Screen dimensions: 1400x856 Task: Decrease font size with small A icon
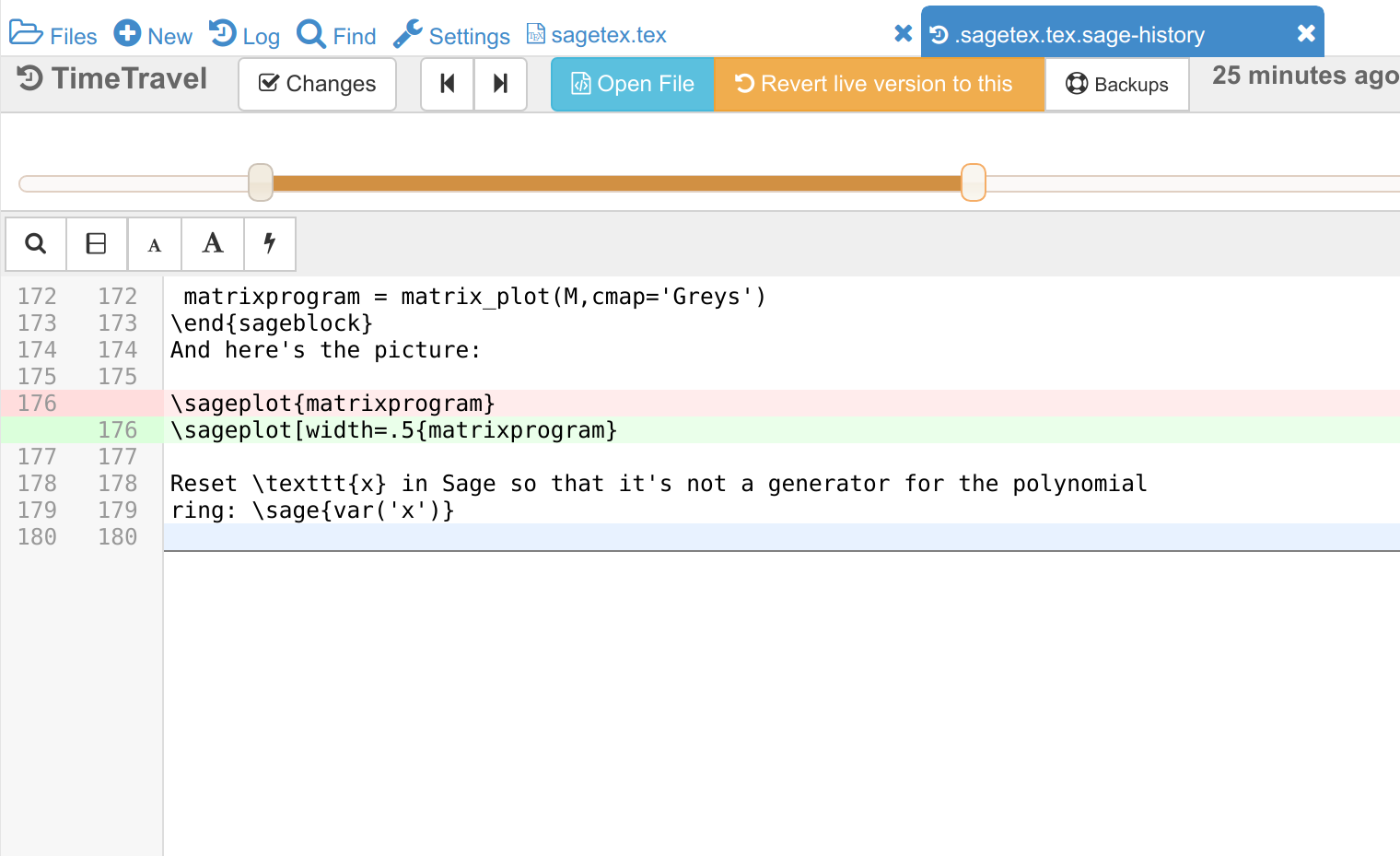click(155, 245)
